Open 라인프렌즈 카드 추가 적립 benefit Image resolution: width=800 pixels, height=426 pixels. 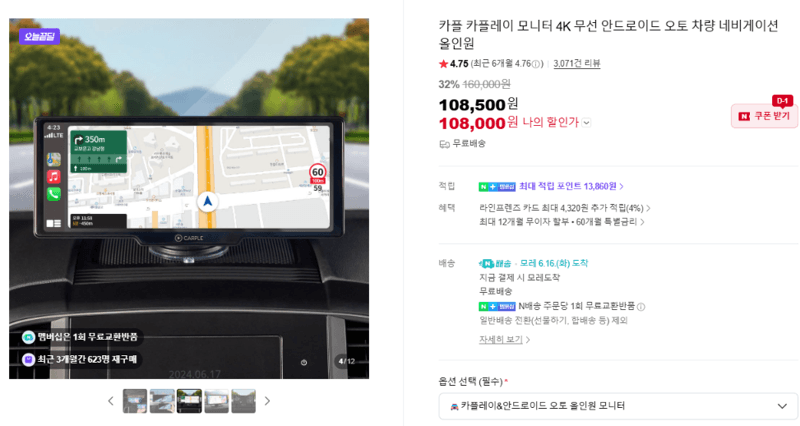pyautogui.click(x=564, y=208)
